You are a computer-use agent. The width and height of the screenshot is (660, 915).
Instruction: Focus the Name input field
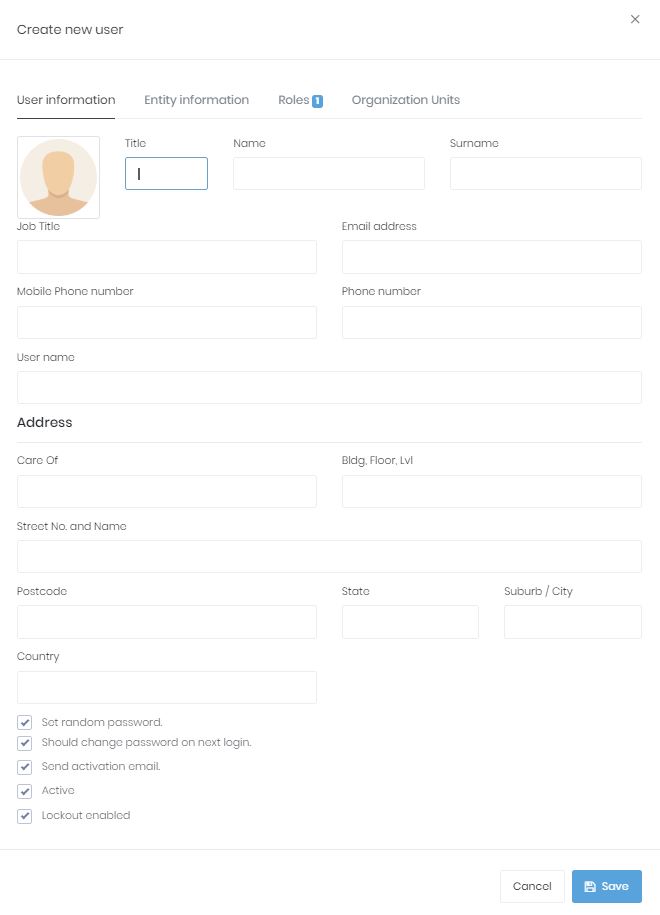[328, 174]
